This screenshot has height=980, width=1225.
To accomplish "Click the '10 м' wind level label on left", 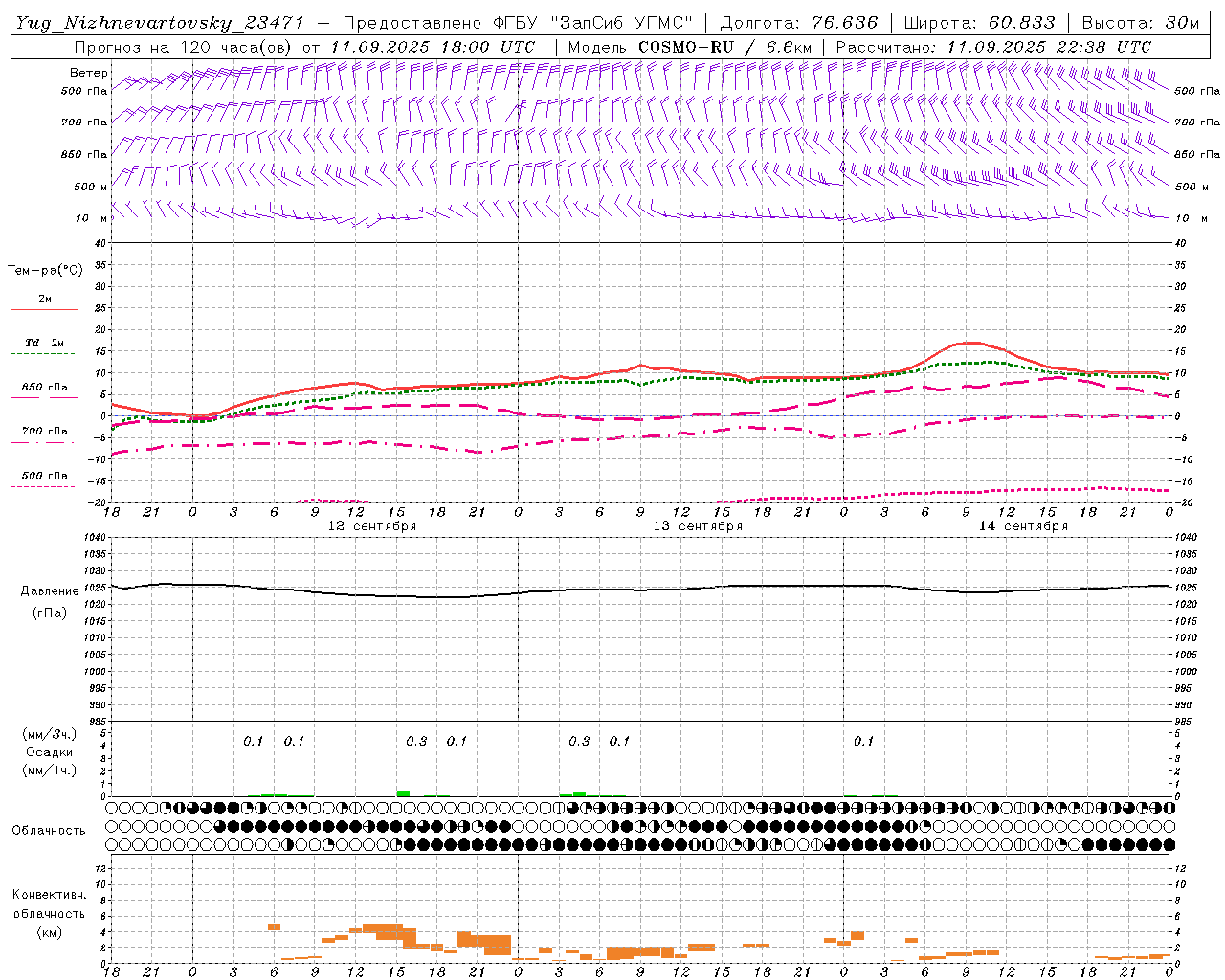I will (x=91, y=218).
